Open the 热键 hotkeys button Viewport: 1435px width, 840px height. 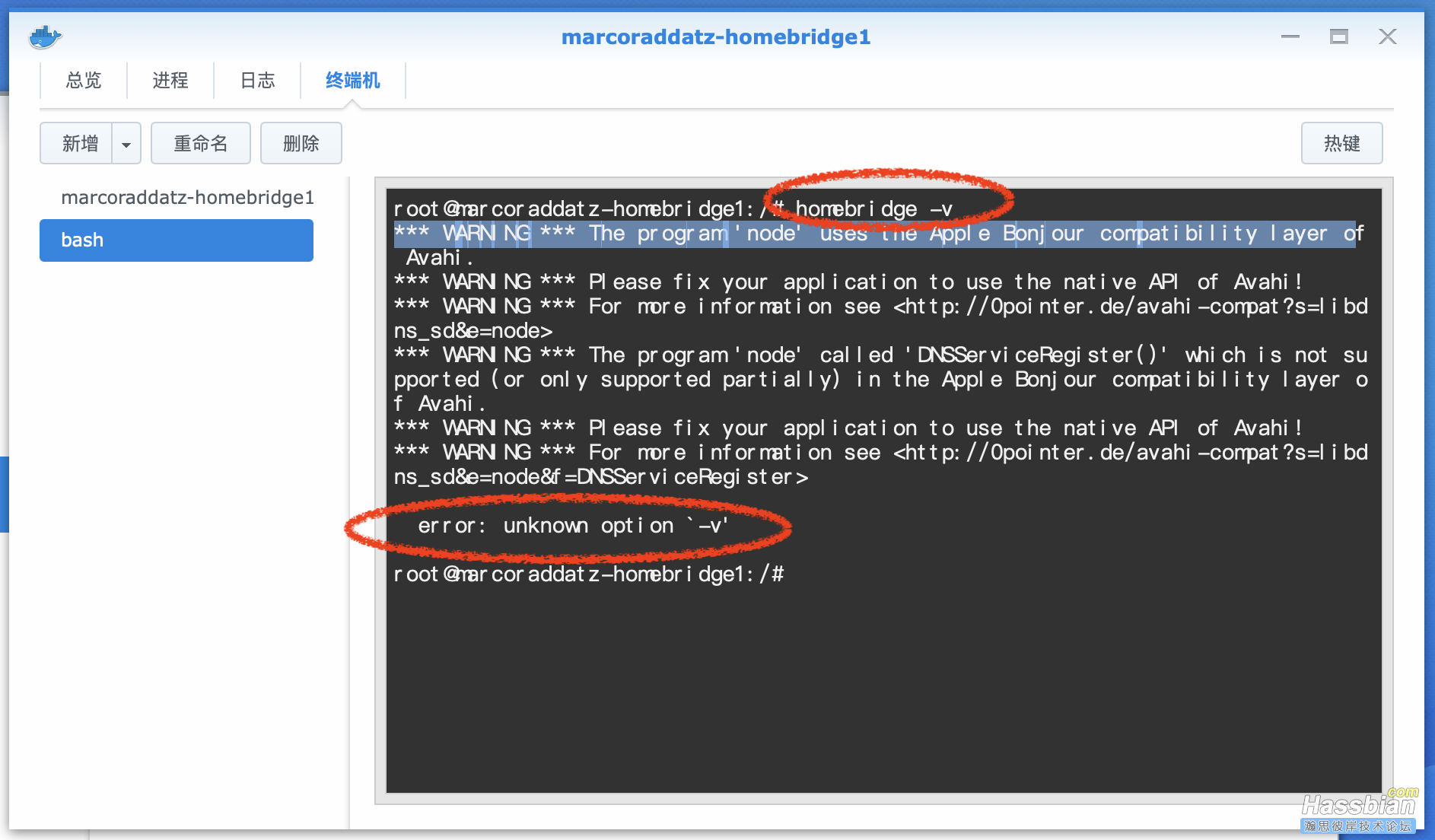coord(1341,143)
